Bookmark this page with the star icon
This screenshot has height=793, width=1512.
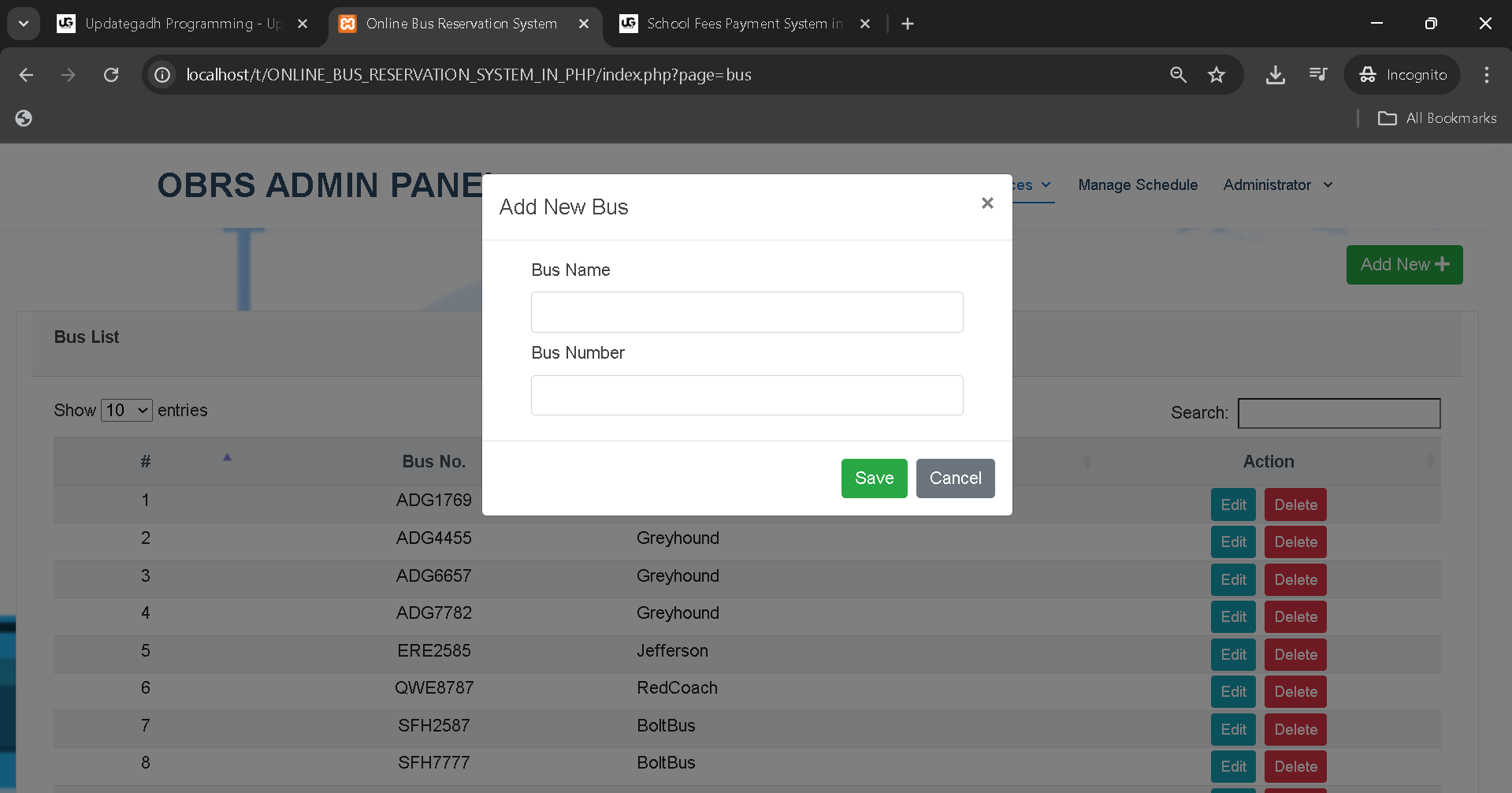pyautogui.click(x=1216, y=75)
